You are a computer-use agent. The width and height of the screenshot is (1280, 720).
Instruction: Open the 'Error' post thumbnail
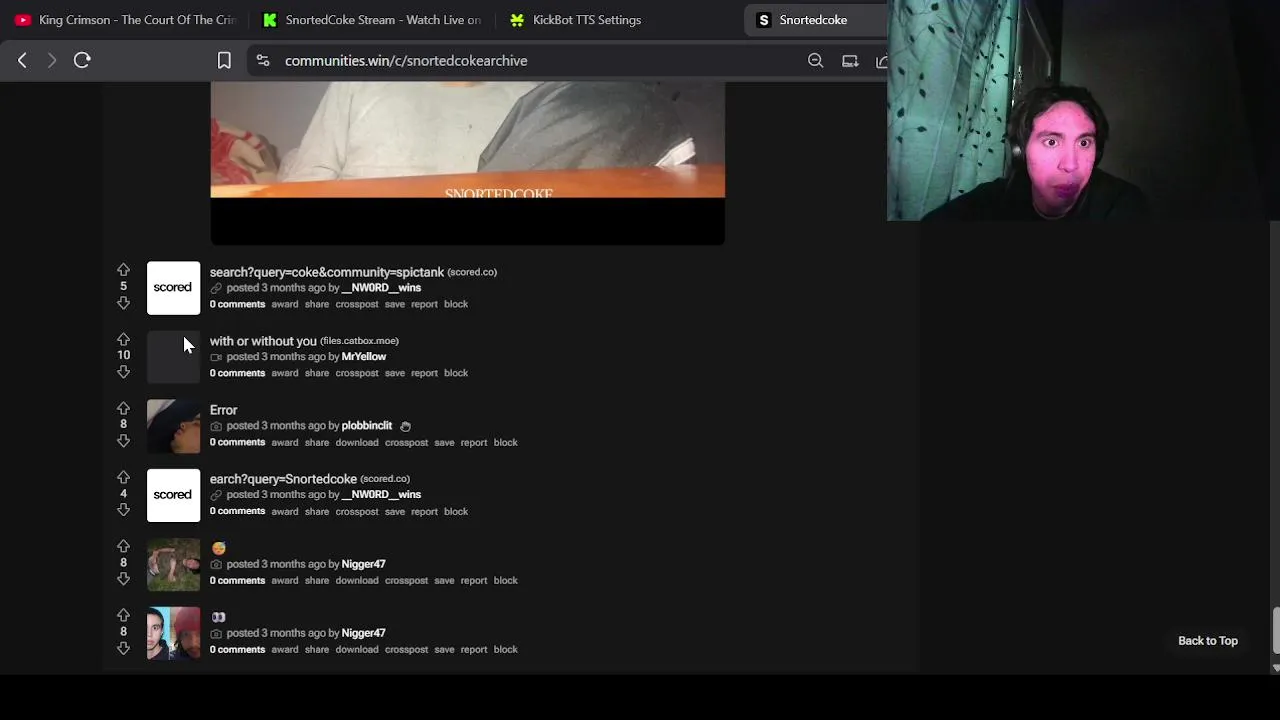tap(173, 426)
